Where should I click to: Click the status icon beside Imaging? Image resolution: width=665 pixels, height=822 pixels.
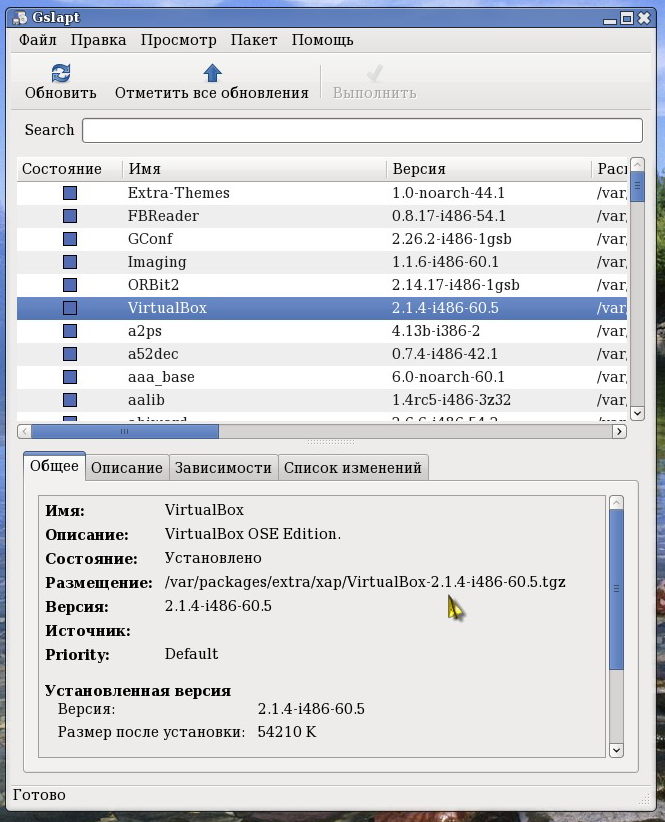(70, 262)
